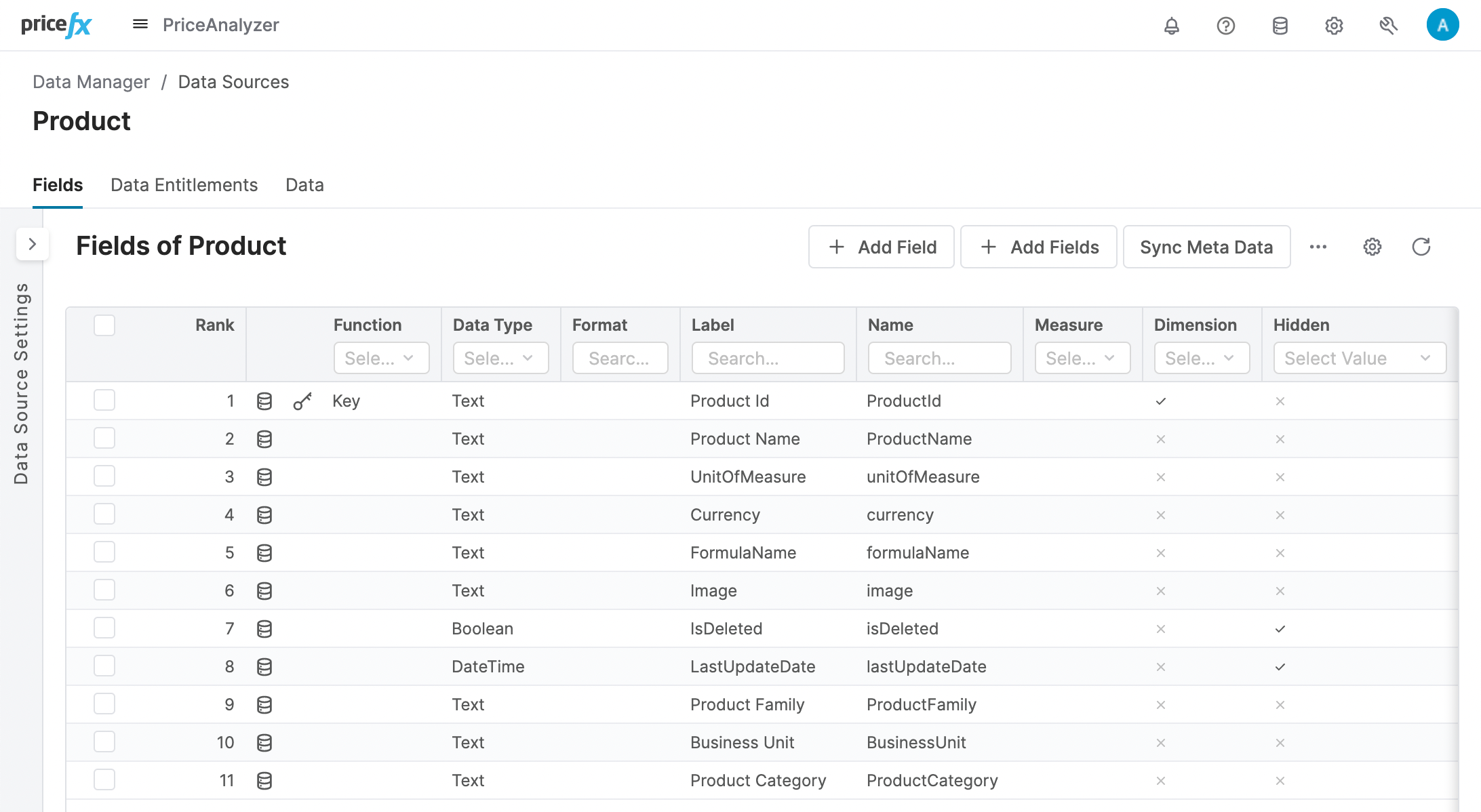Click the key icon in Product Id row
Viewport: 1481px width, 812px height.
tap(302, 401)
